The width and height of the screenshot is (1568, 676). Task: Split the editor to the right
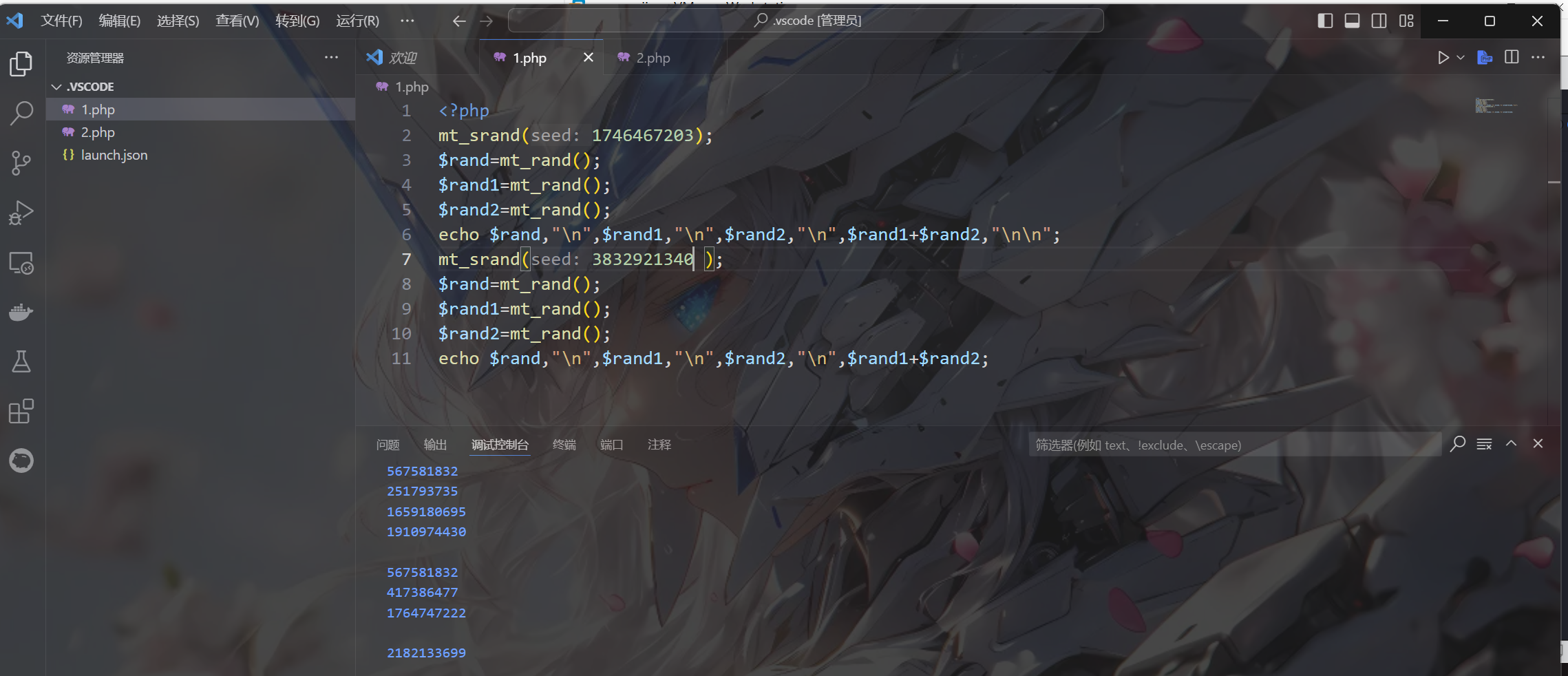[x=1512, y=57]
